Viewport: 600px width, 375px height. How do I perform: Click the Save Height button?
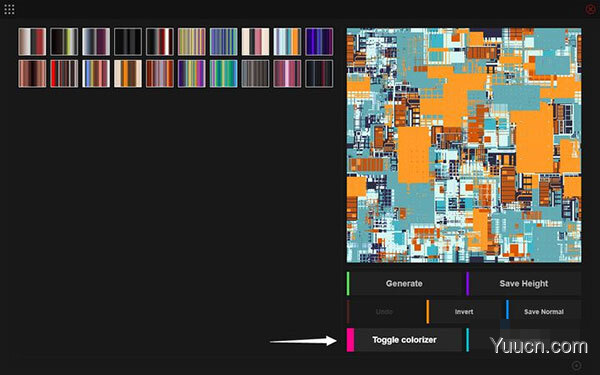(x=523, y=284)
